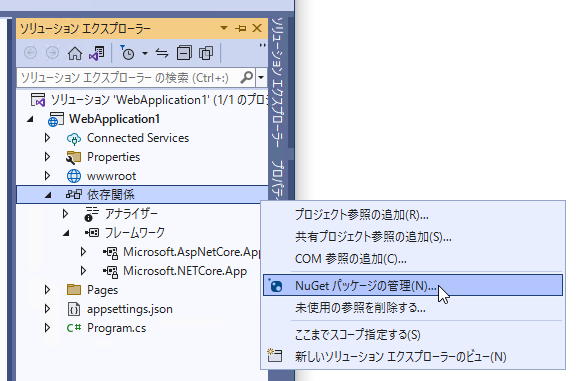Select appsettings.json
The image size is (577, 381).
coord(130,309)
